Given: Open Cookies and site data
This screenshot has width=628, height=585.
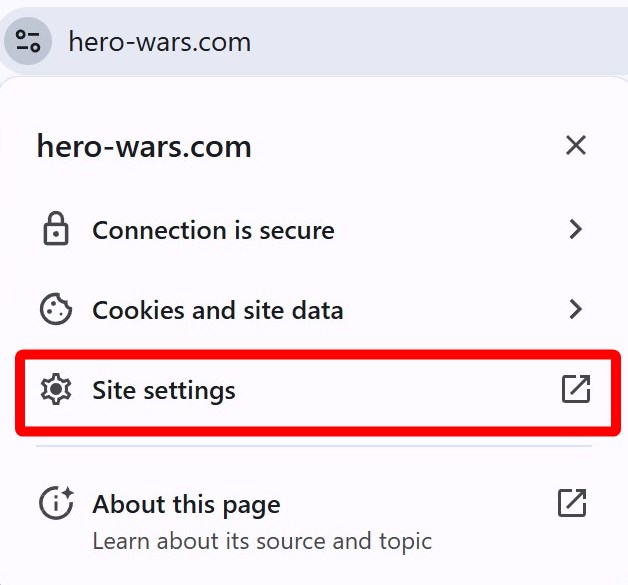Looking at the screenshot, I should pos(217,310).
